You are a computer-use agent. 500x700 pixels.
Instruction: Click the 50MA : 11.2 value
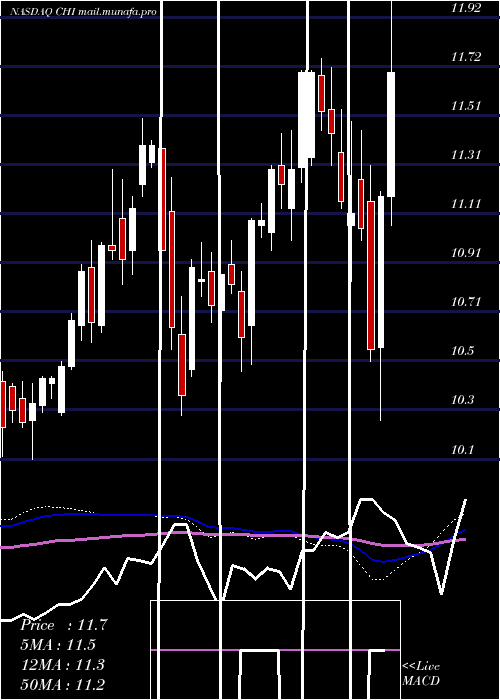(x=63, y=684)
